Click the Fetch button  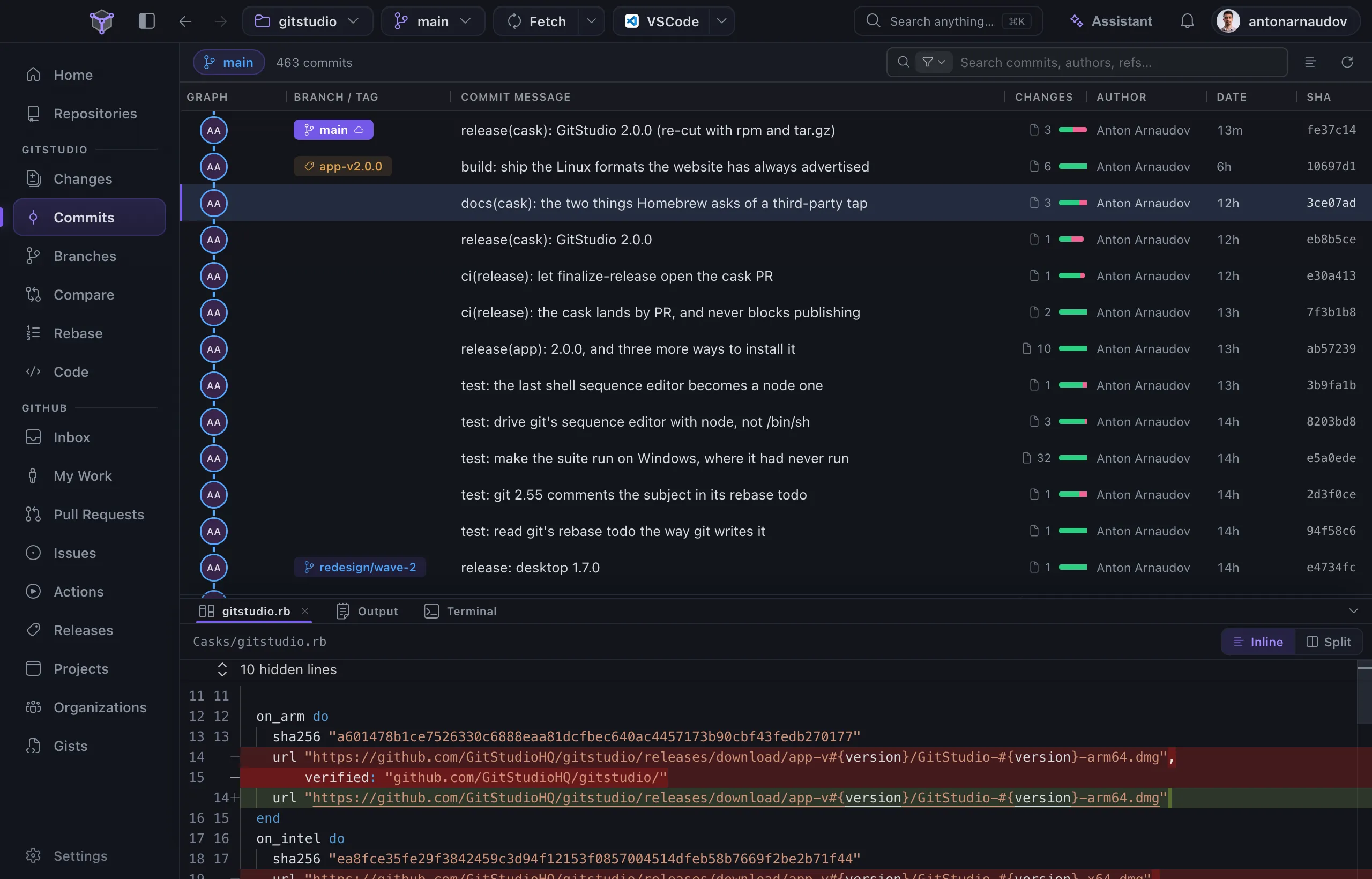pos(536,21)
